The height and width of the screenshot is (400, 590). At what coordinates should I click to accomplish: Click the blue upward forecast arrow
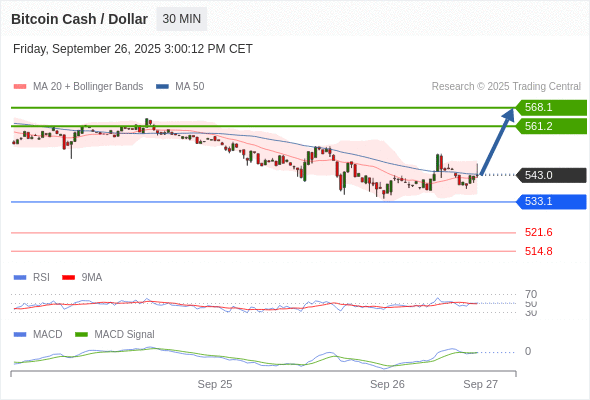(x=497, y=141)
